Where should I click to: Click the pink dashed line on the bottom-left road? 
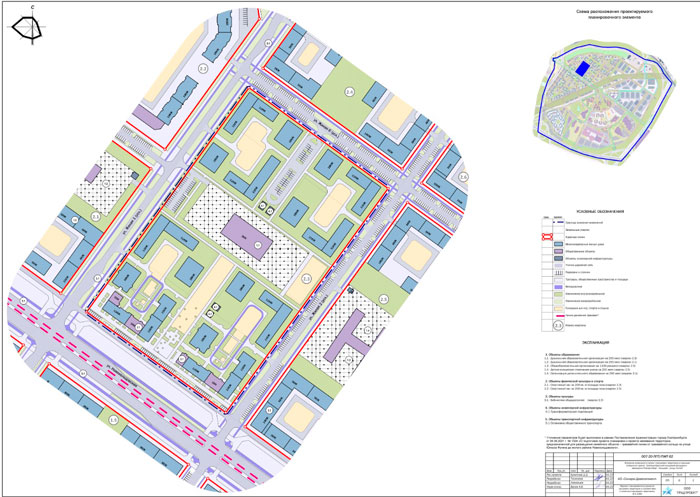pyautogui.click(x=60, y=332)
